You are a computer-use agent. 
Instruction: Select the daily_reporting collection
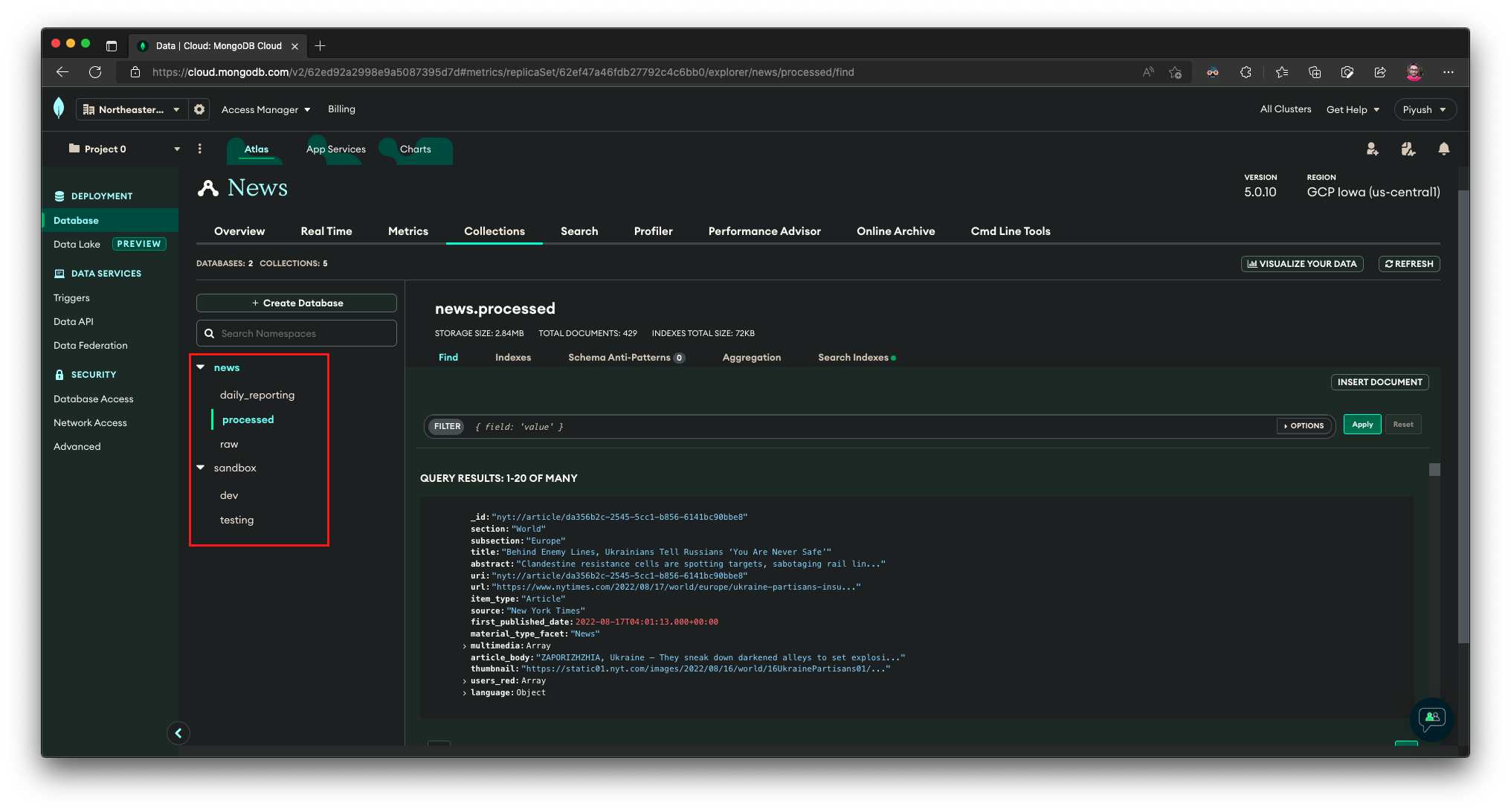click(x=257, y=396)
